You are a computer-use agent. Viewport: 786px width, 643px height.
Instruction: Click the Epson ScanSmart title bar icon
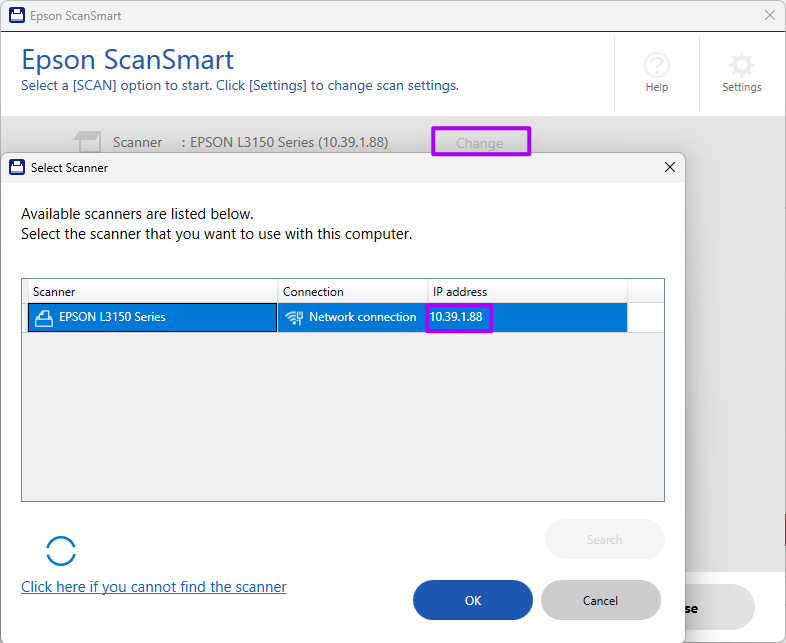coord(17,16)
